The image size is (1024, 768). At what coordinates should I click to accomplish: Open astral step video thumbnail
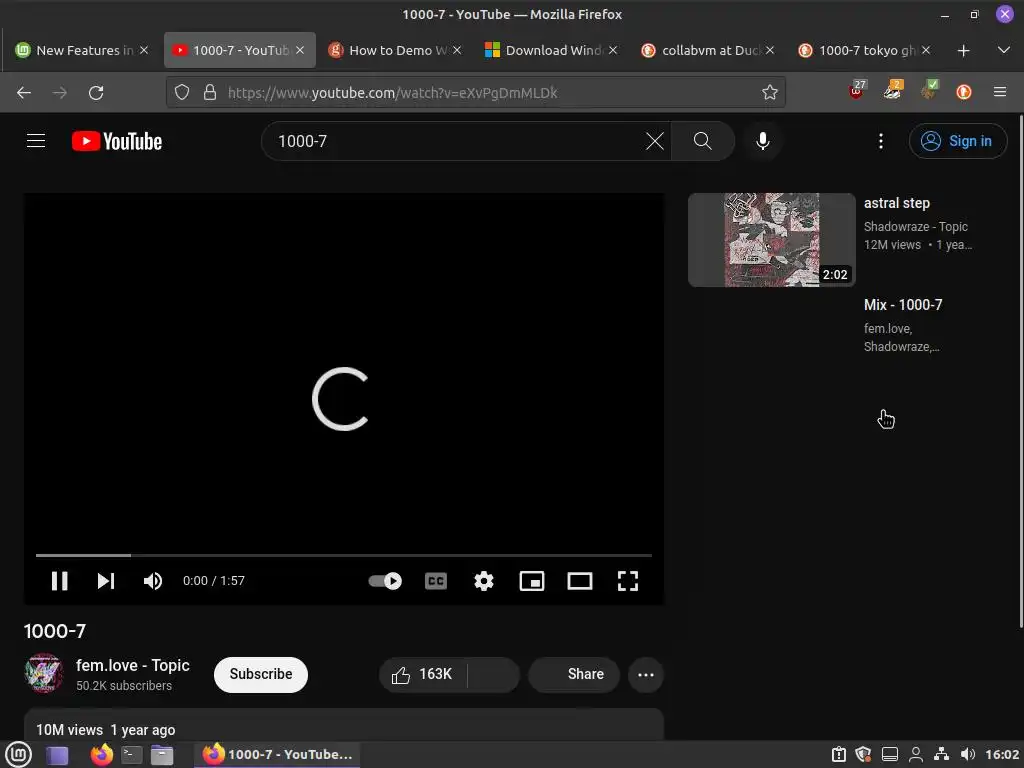[x=771, y=240]
